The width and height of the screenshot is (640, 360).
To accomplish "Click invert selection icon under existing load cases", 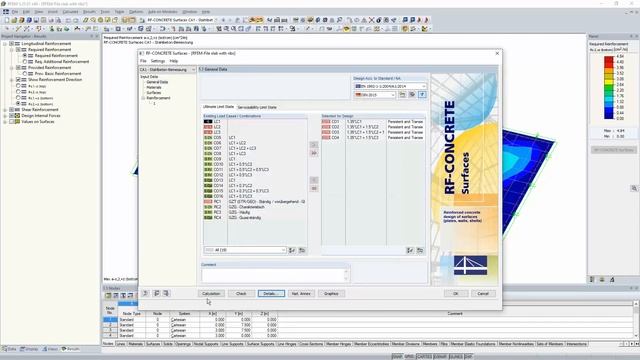I will click(302, 250).
